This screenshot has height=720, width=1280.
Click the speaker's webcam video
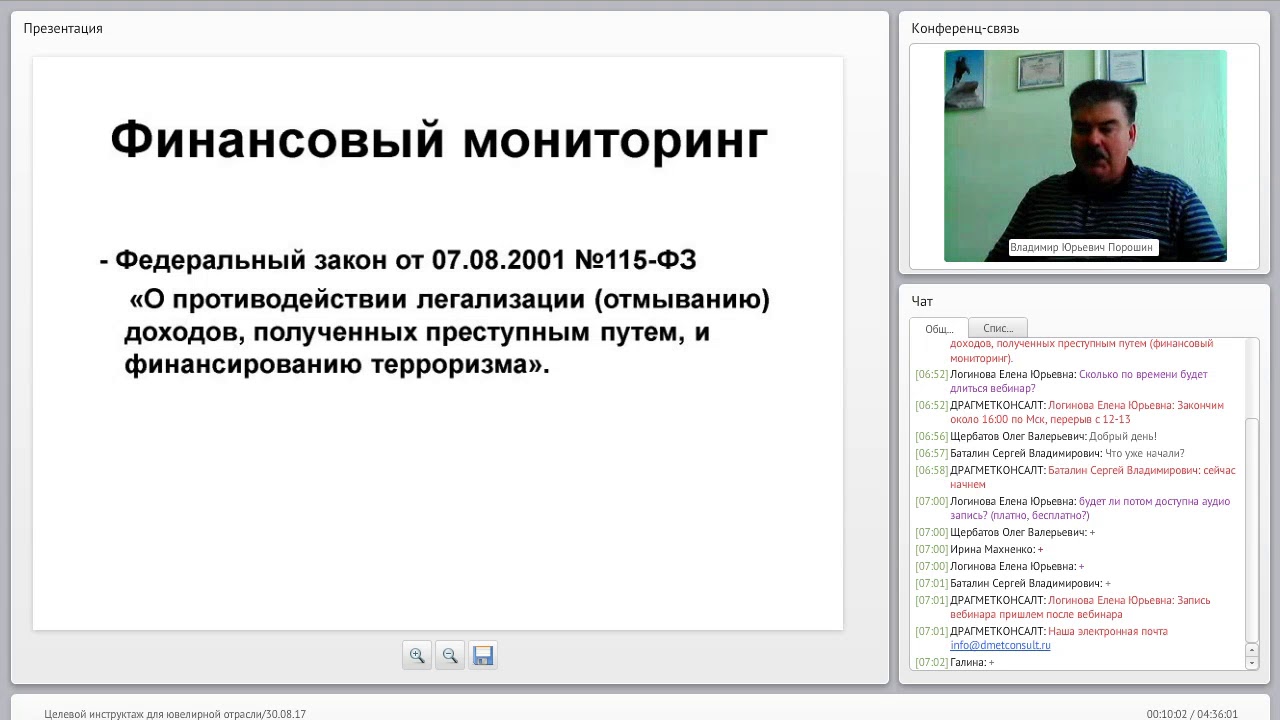(1085, 156)
